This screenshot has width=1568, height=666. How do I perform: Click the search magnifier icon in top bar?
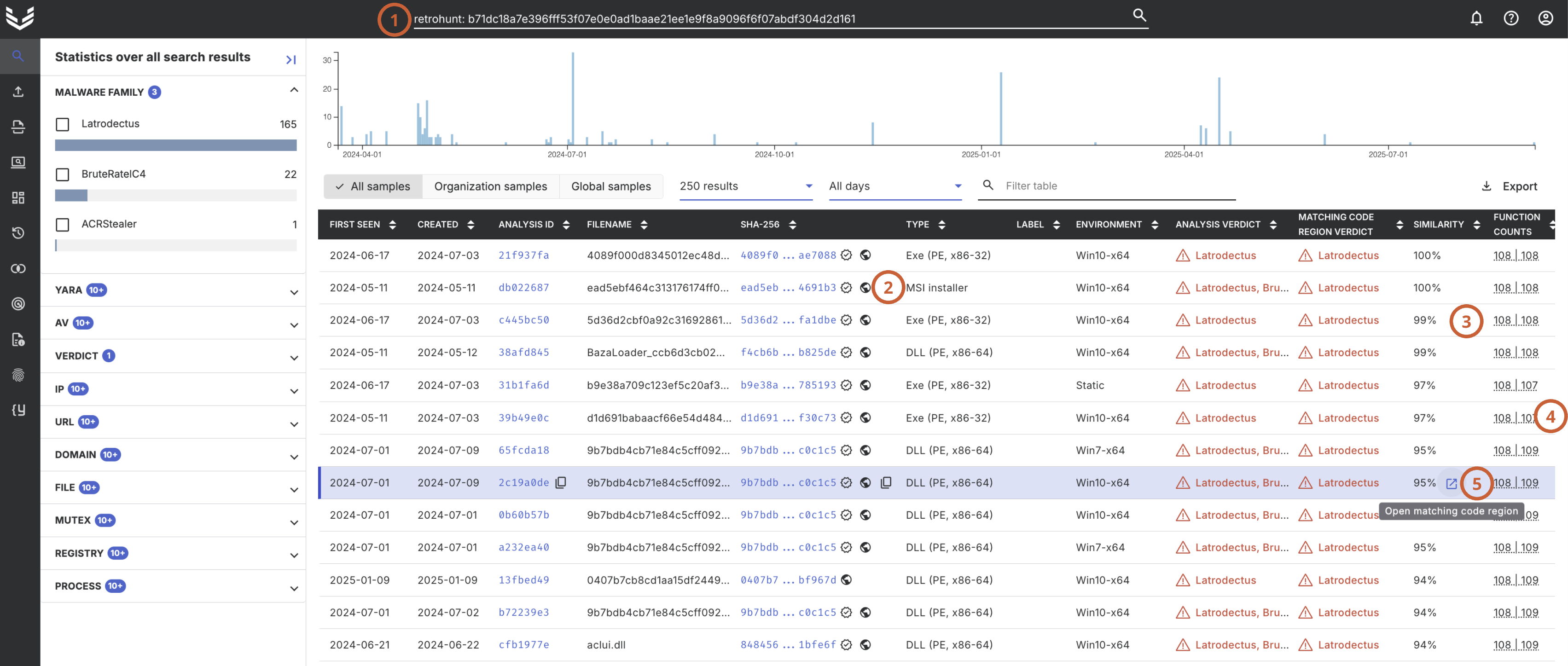[1139, 15]
